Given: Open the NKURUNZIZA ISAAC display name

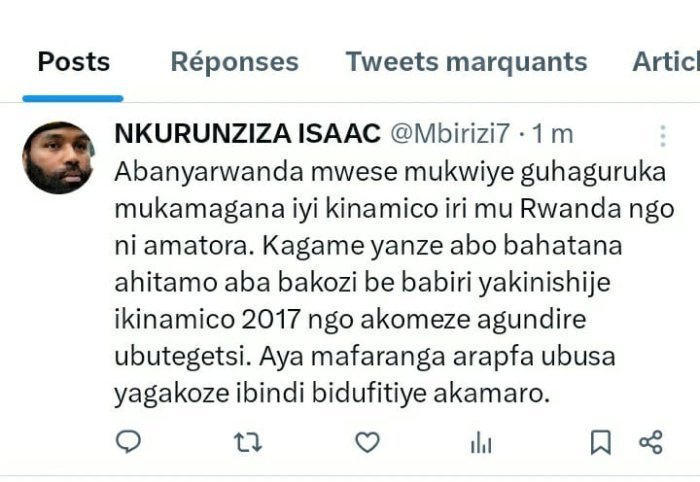Looking at the screenshot, I should tap(248, 133).
